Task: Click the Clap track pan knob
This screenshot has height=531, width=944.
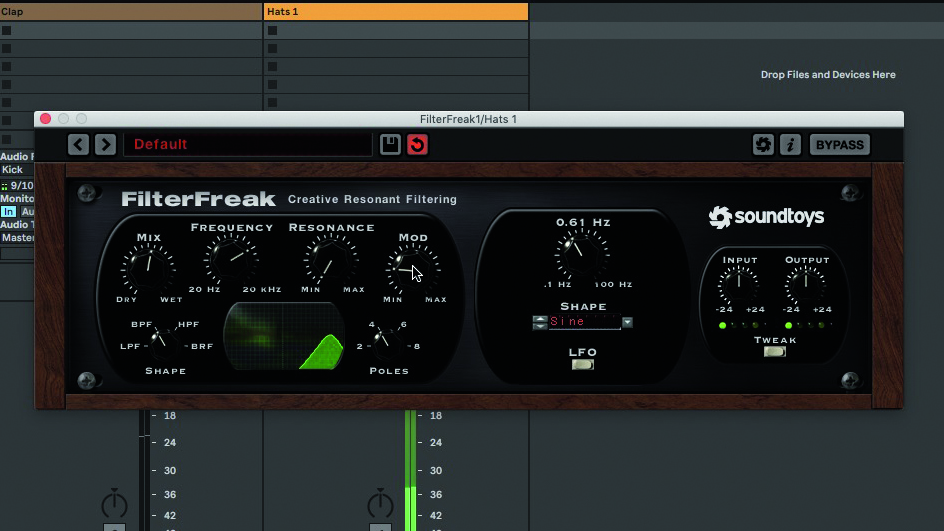Action: (x=114, y=504)
